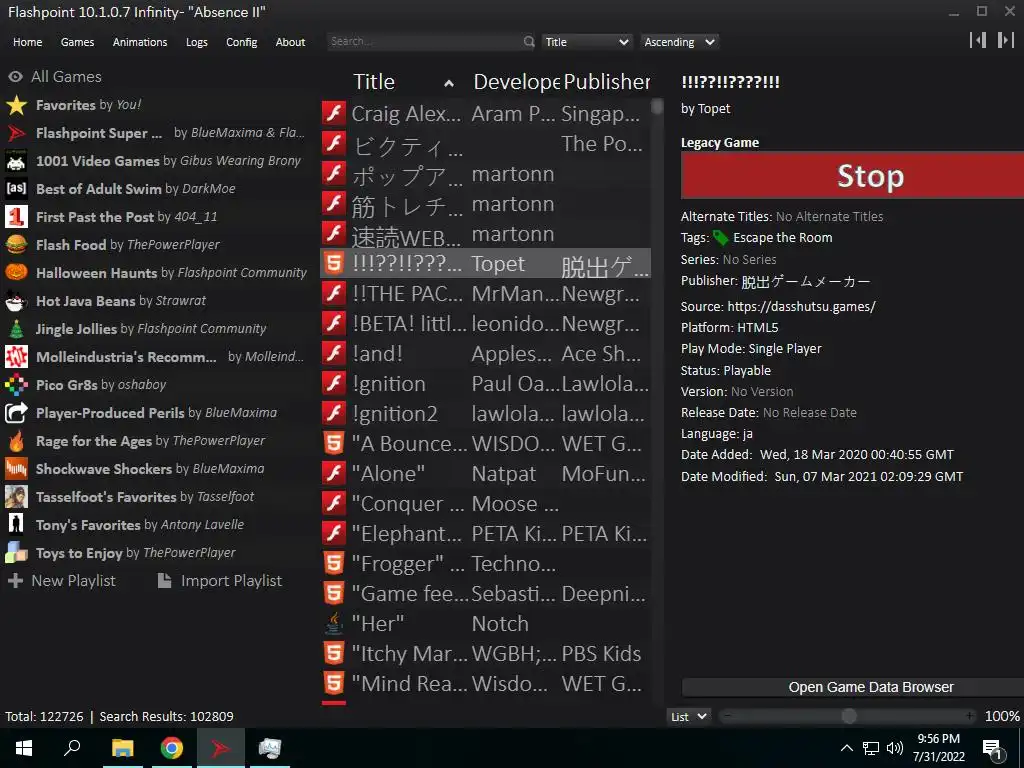Open the notification center icon
1024x768 pixels.
[993, 750]
